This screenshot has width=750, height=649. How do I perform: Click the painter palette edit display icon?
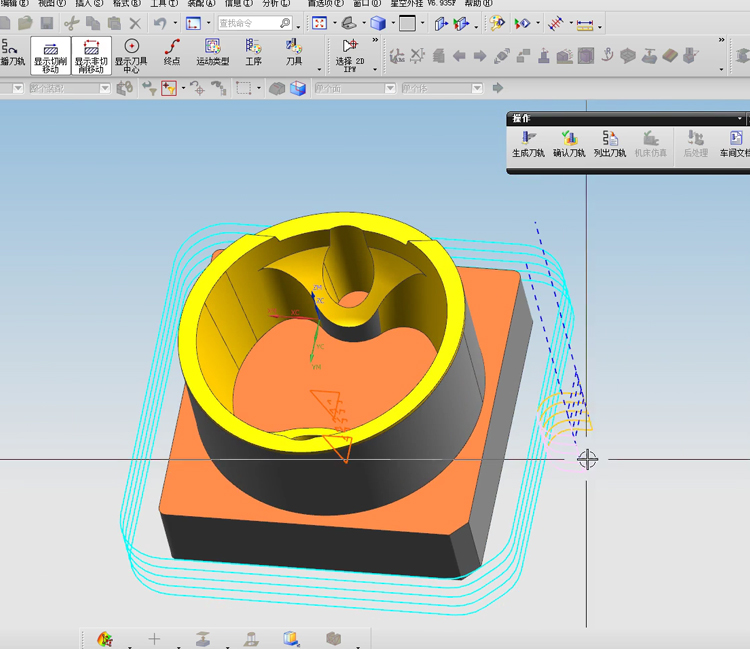(497, 23)
